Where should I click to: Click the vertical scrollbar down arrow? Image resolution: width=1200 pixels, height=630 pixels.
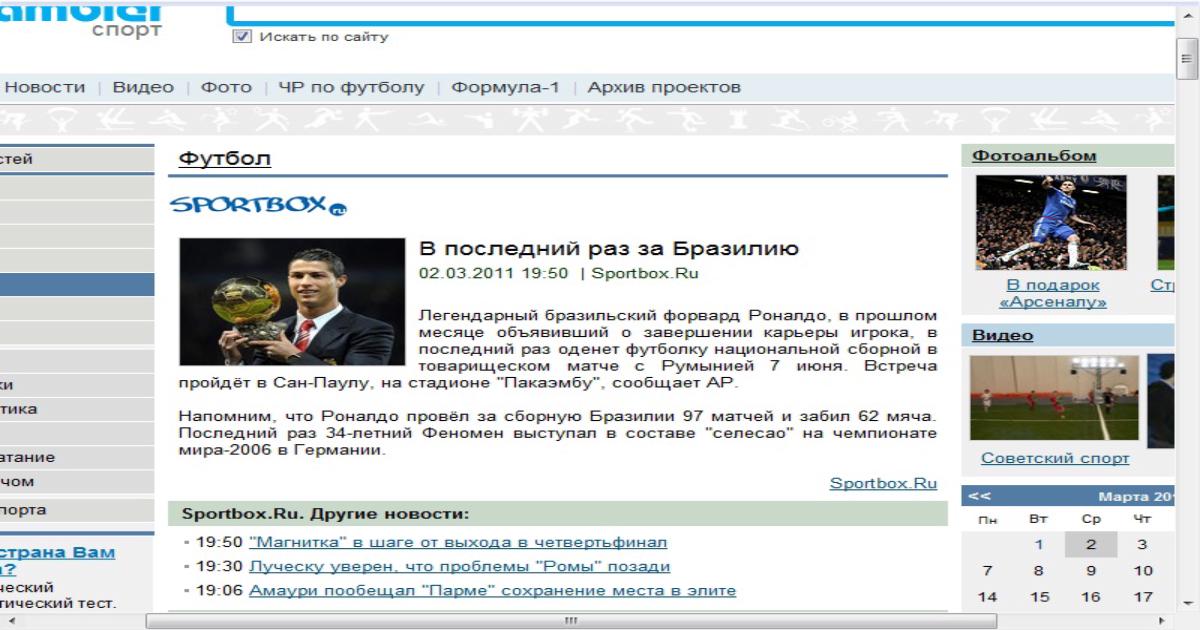click(x=1188, y=603)
